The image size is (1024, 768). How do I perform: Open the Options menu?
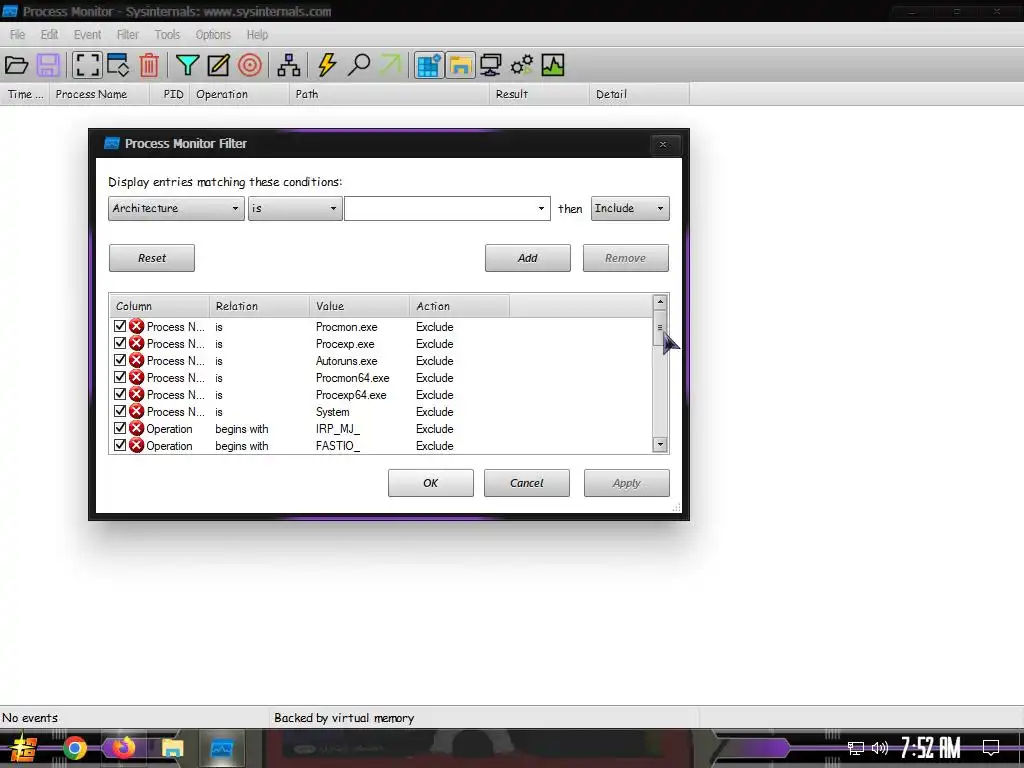pyautogui.click(x=213, y=35)
